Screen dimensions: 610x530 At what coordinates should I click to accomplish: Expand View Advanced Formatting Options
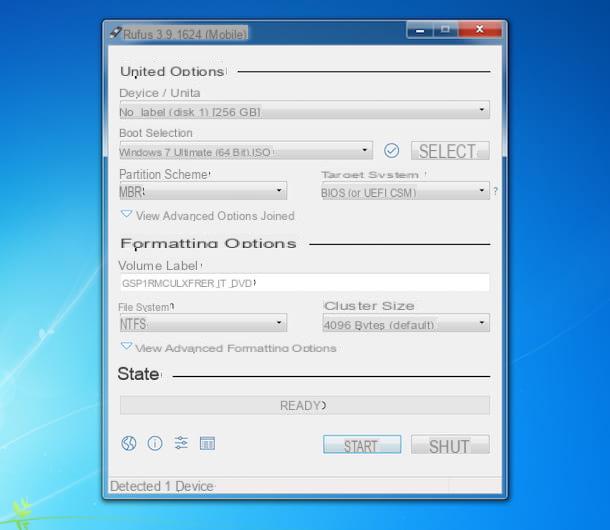[229, 347]
